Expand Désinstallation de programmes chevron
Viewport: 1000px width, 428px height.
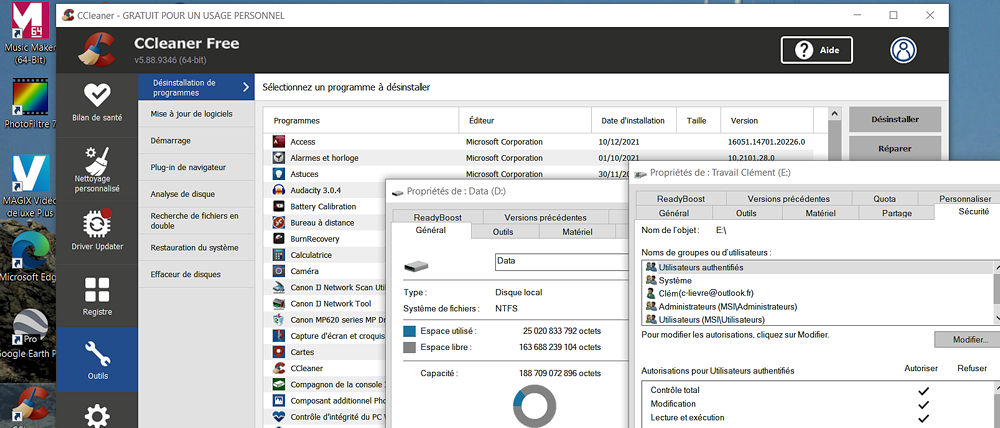246,87
